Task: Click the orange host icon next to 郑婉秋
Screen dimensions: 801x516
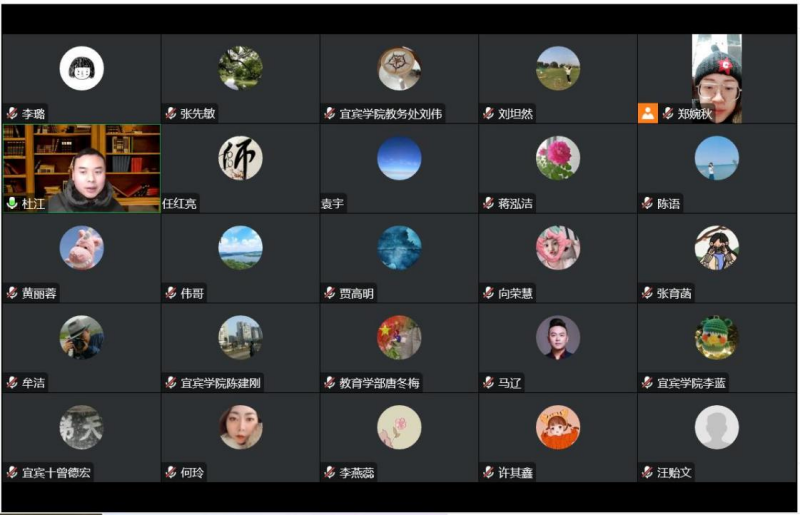Action: pos(648,113)
